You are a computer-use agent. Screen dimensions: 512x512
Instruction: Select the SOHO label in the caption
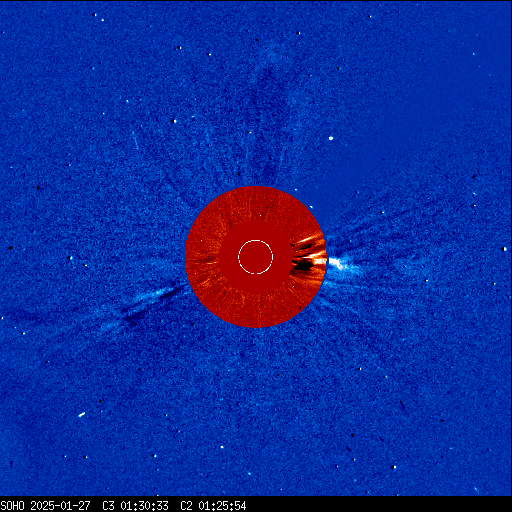tap(13, 506)
